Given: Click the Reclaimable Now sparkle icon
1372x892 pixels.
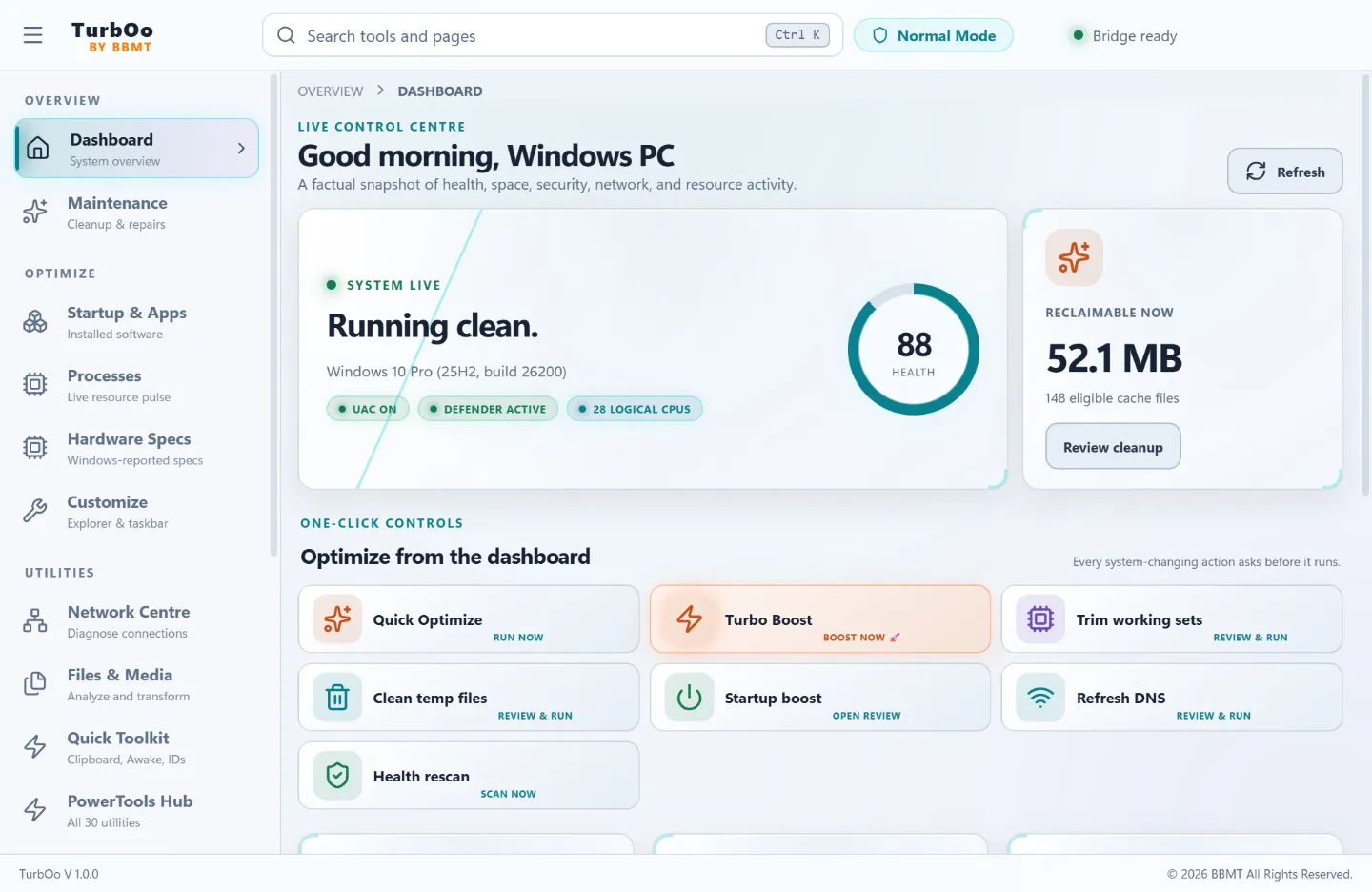Looking at the screenshot, I should pos(1074,257).
